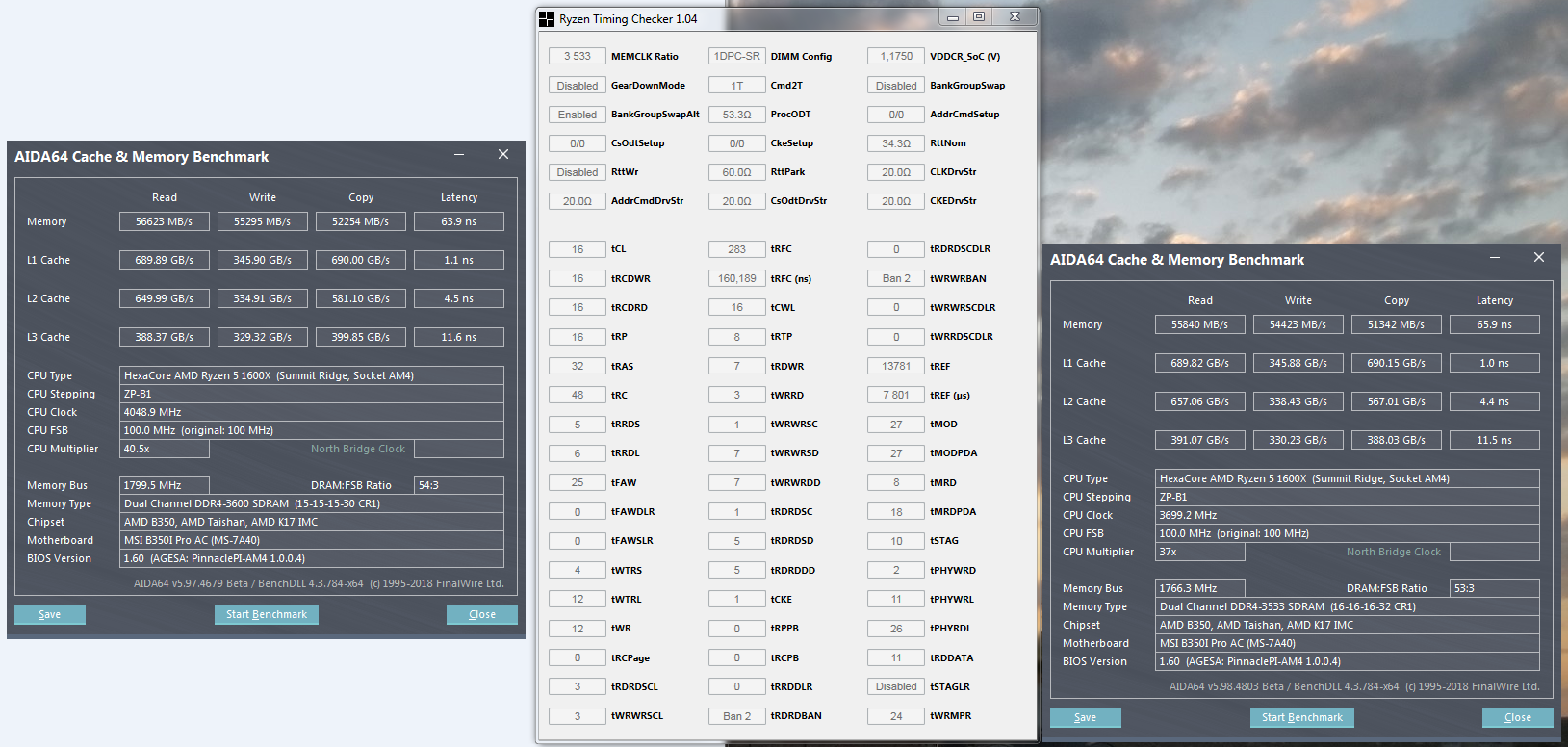Select the Memory Latency value 65.9 ns
This screenshot has width=1568, height=747.
click(1495, 324)
